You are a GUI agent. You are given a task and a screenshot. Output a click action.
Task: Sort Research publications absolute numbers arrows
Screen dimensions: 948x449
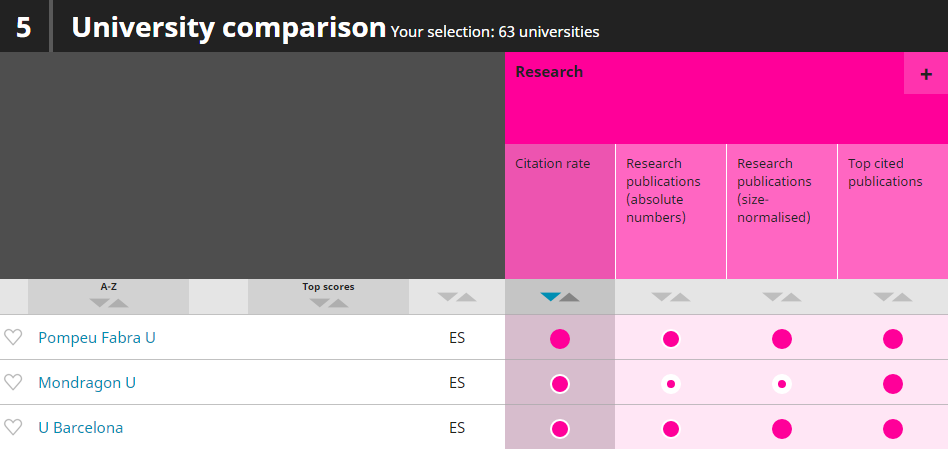tap(670, 297)
